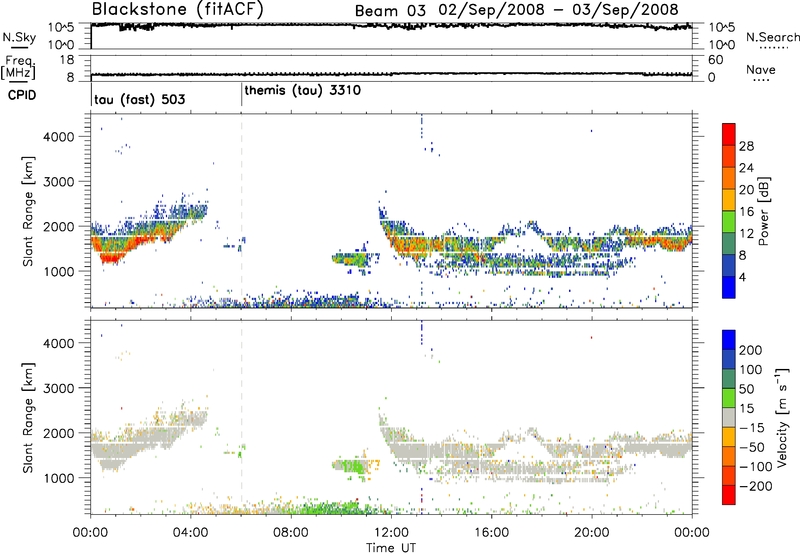The image size is (800, 554).
Task: Click the '200' tick on the Velocity colorbar
Action: (751, 350)
